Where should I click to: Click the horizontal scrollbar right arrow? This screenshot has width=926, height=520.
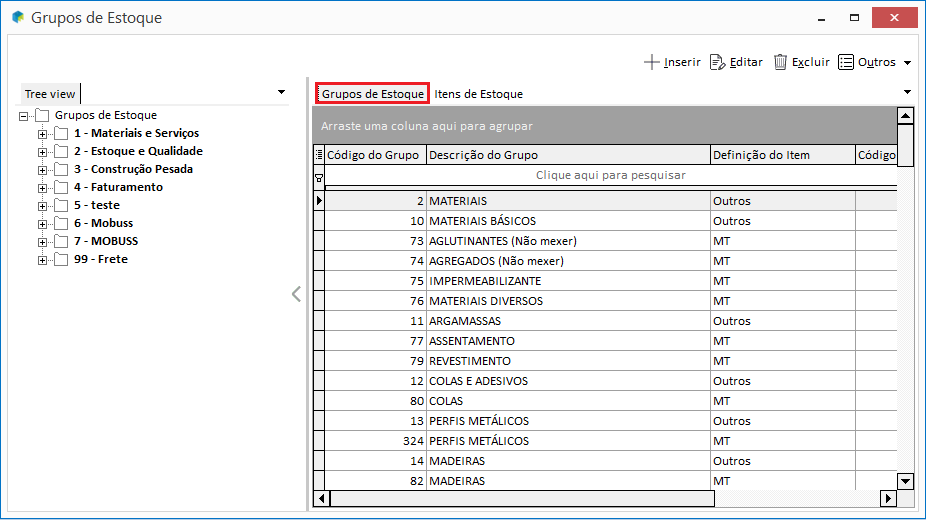tap(888, 499)
